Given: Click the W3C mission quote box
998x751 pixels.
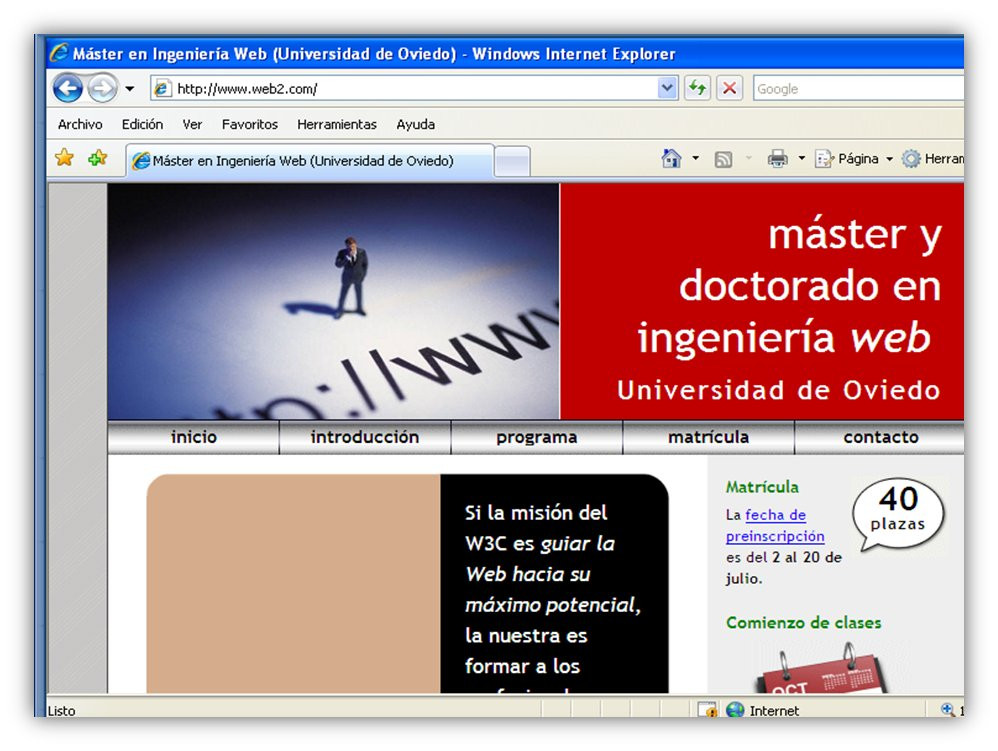Looking at the screenshot, I should click(x=554, y=584).
